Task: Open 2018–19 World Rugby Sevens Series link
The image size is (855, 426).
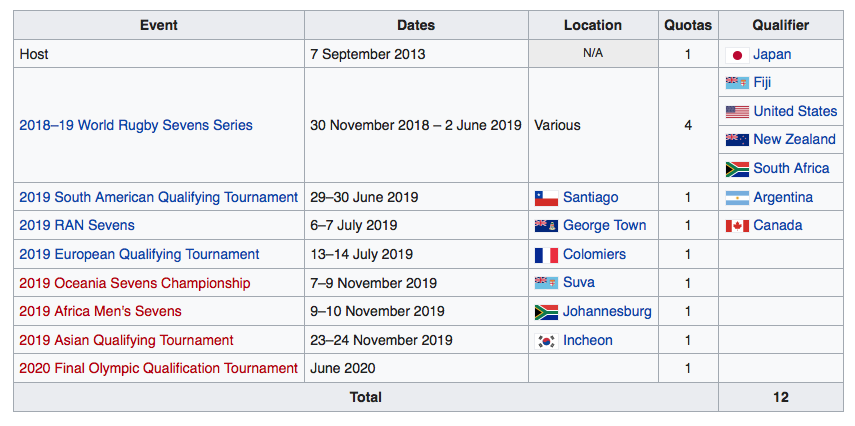Action: pos(136,126)
